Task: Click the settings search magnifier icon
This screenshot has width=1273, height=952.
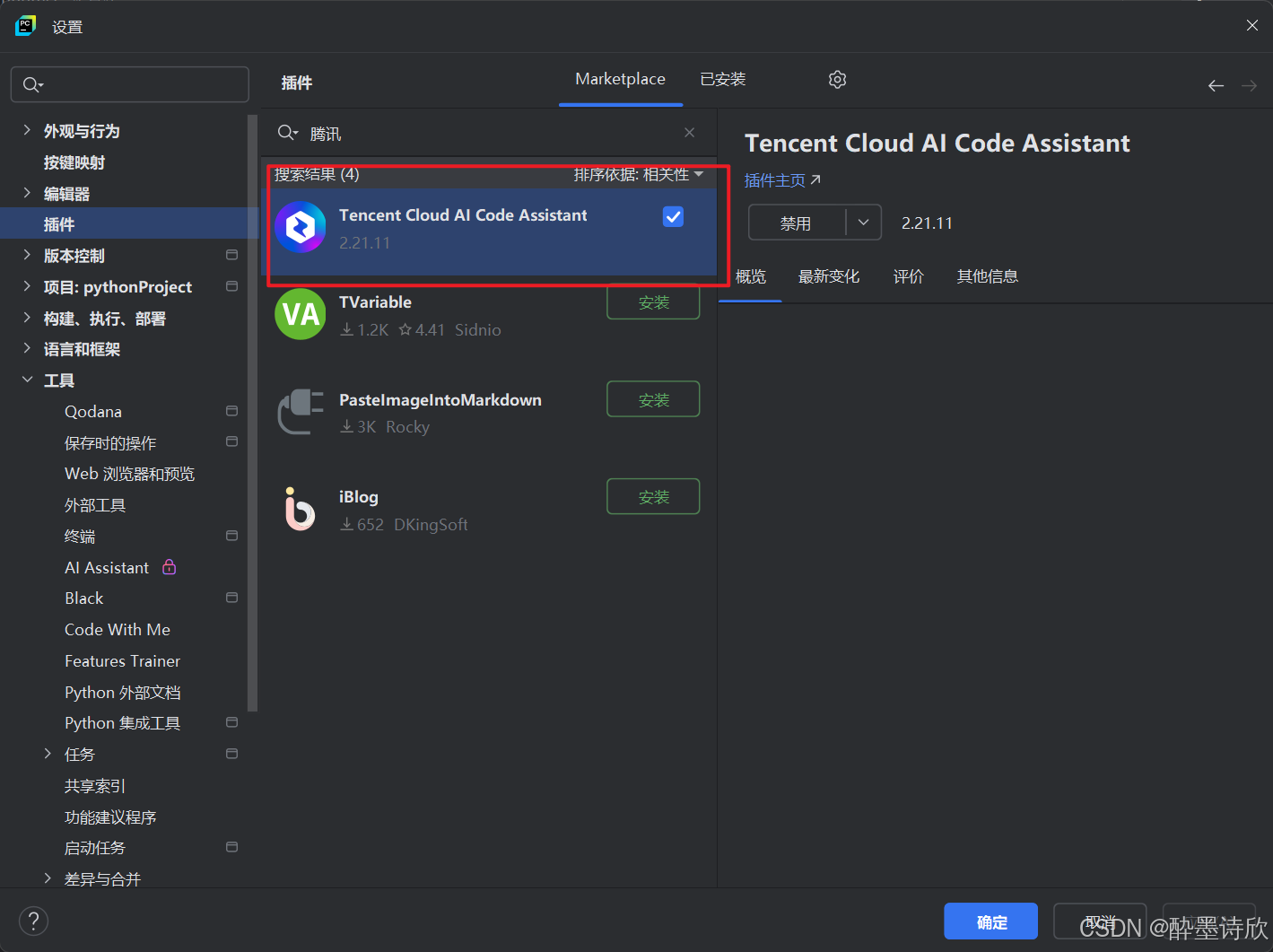Action: [32, 84]
